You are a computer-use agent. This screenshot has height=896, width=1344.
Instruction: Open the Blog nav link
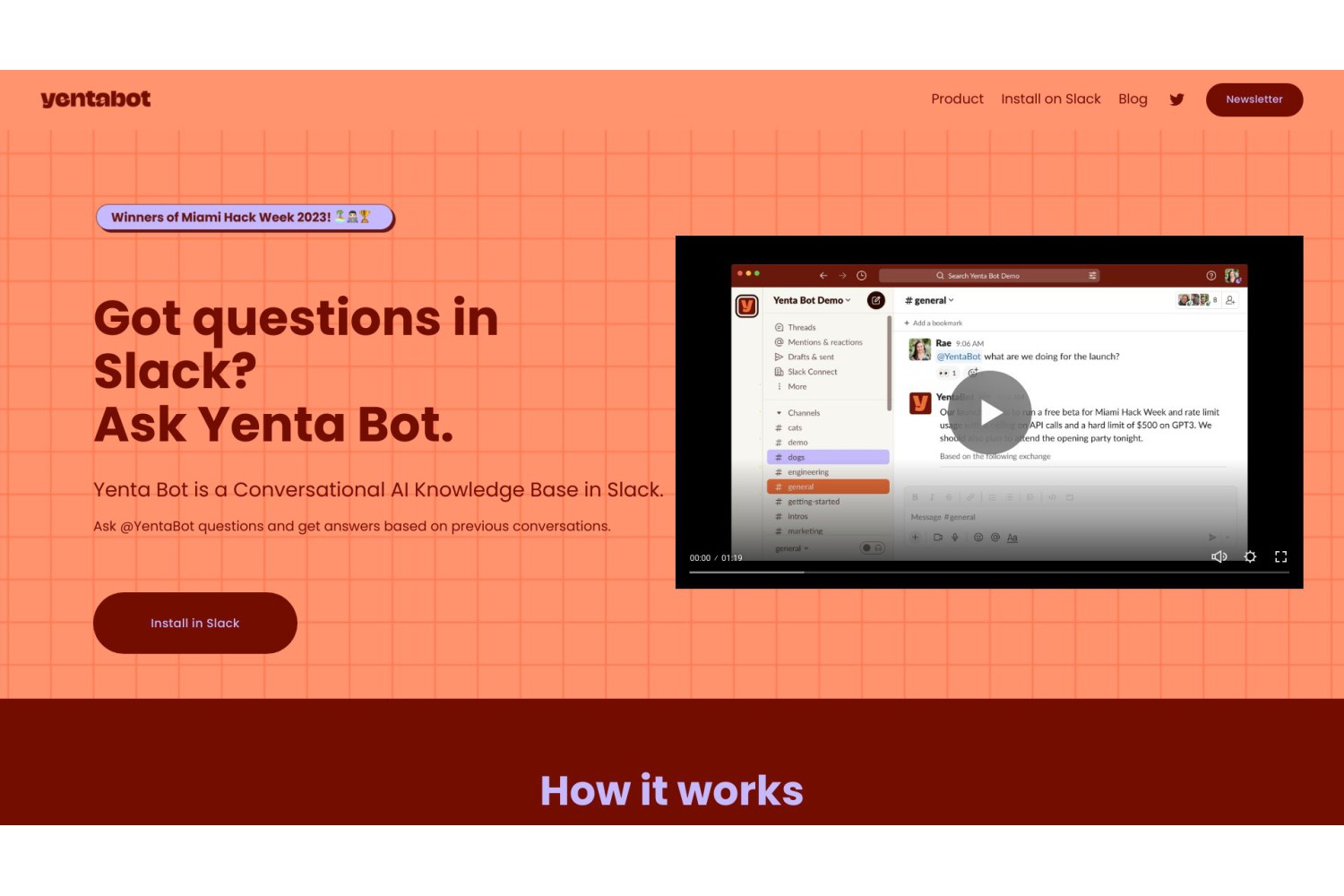point(1133,99)
